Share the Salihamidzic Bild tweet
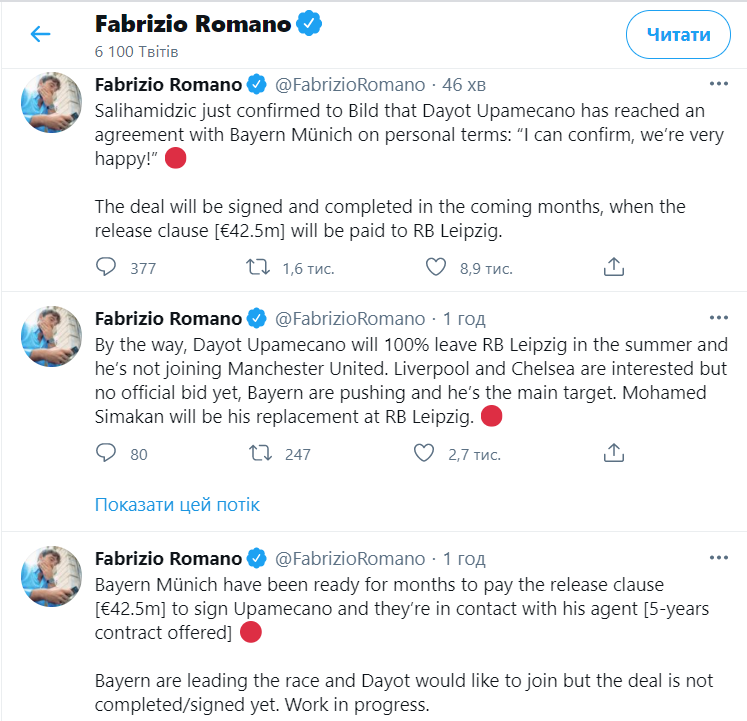This screenshot has height=721, width=747. [x=614, y=267]
